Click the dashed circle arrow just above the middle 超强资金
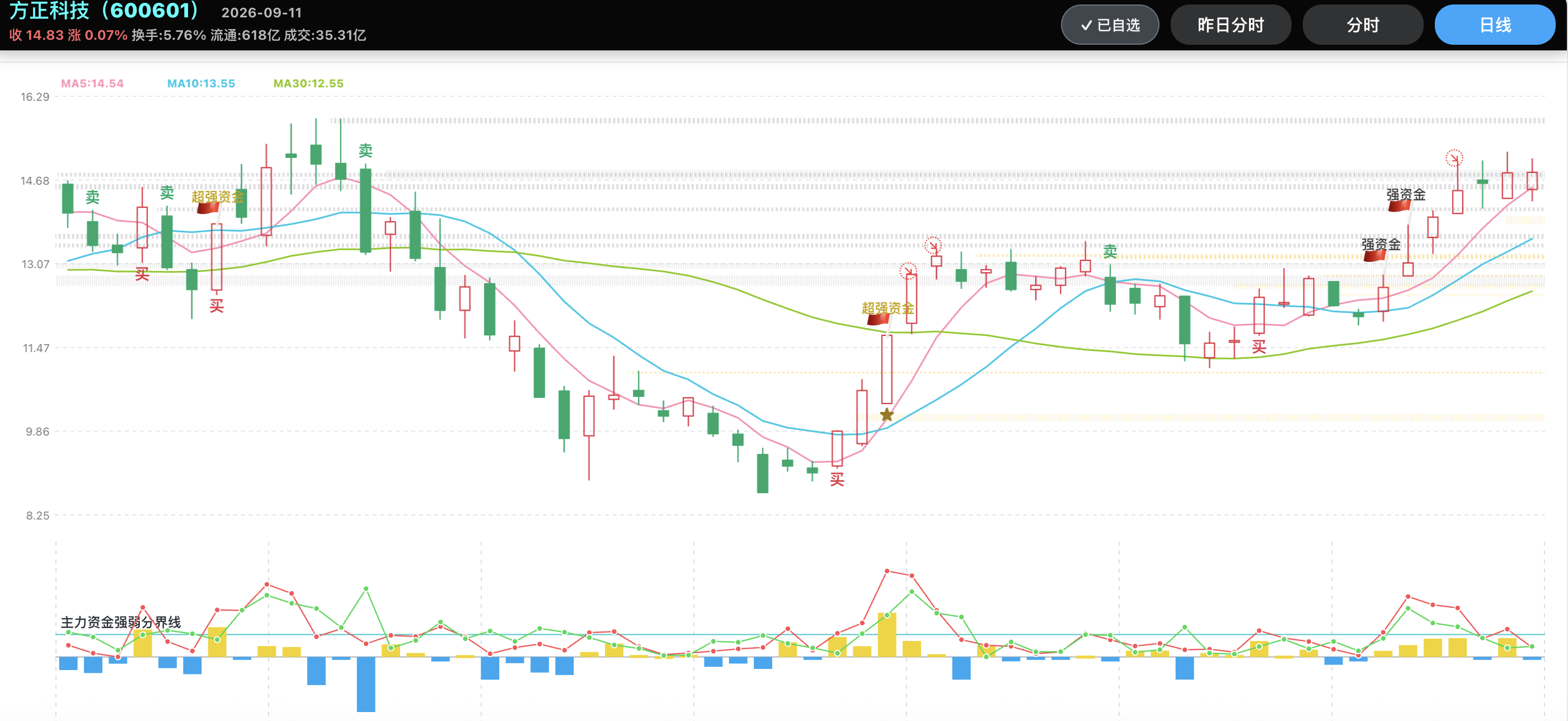Screen dimensions: 1568x721 [x=908, y=271]
